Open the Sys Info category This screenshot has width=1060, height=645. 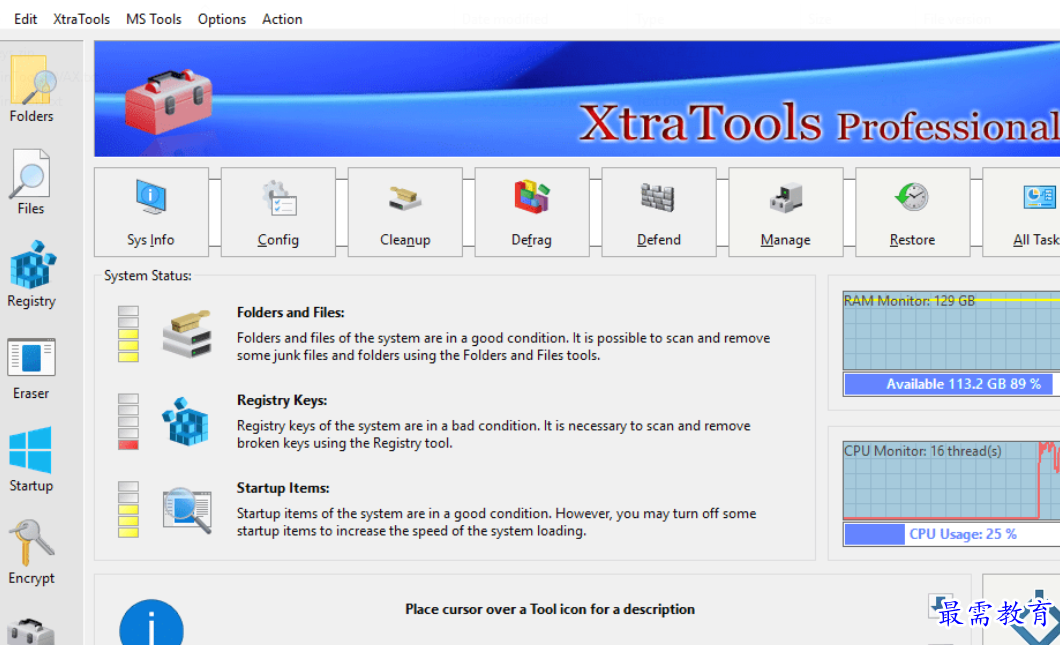point(151,212)
